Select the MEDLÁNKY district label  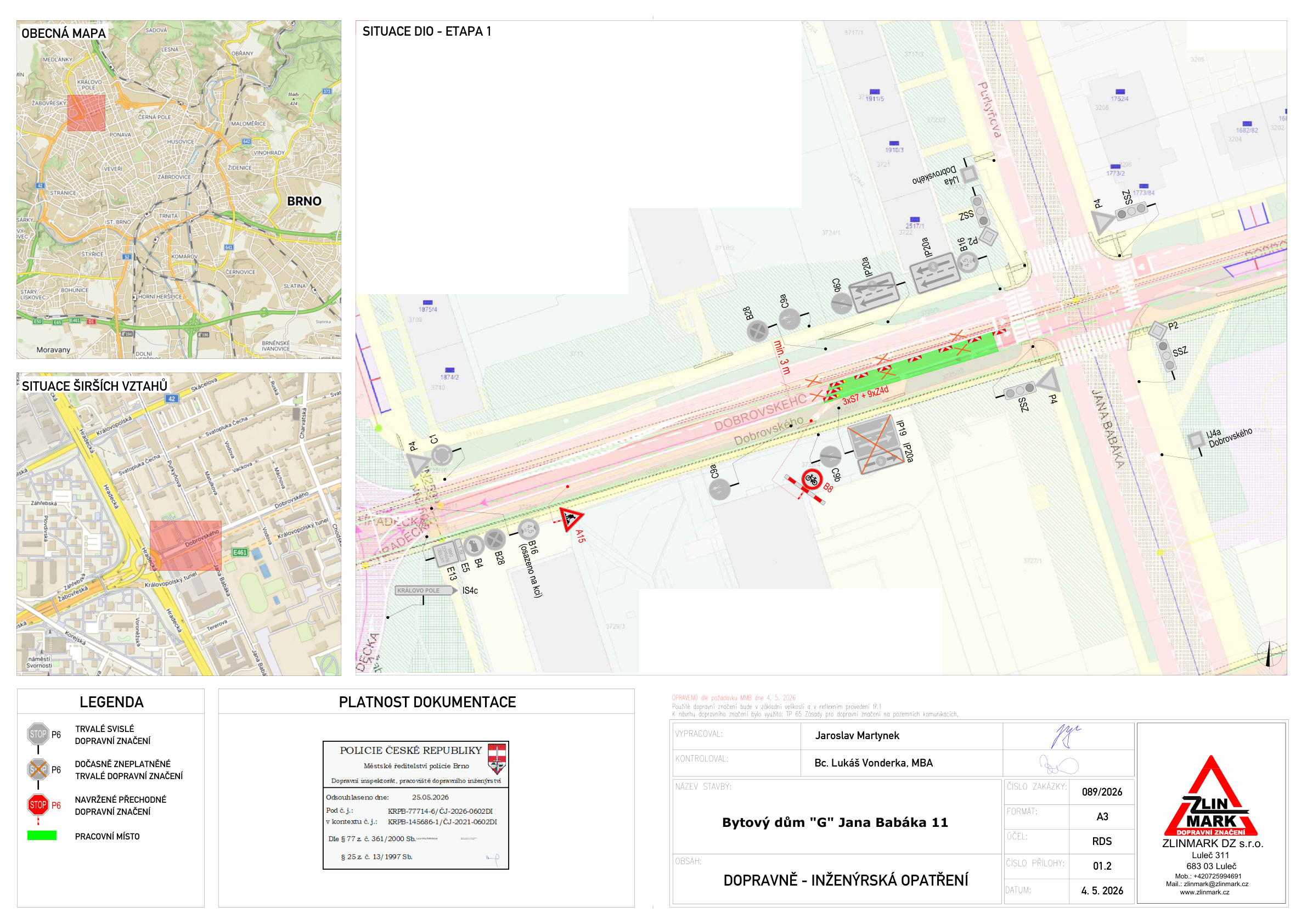tap(58, 59)
